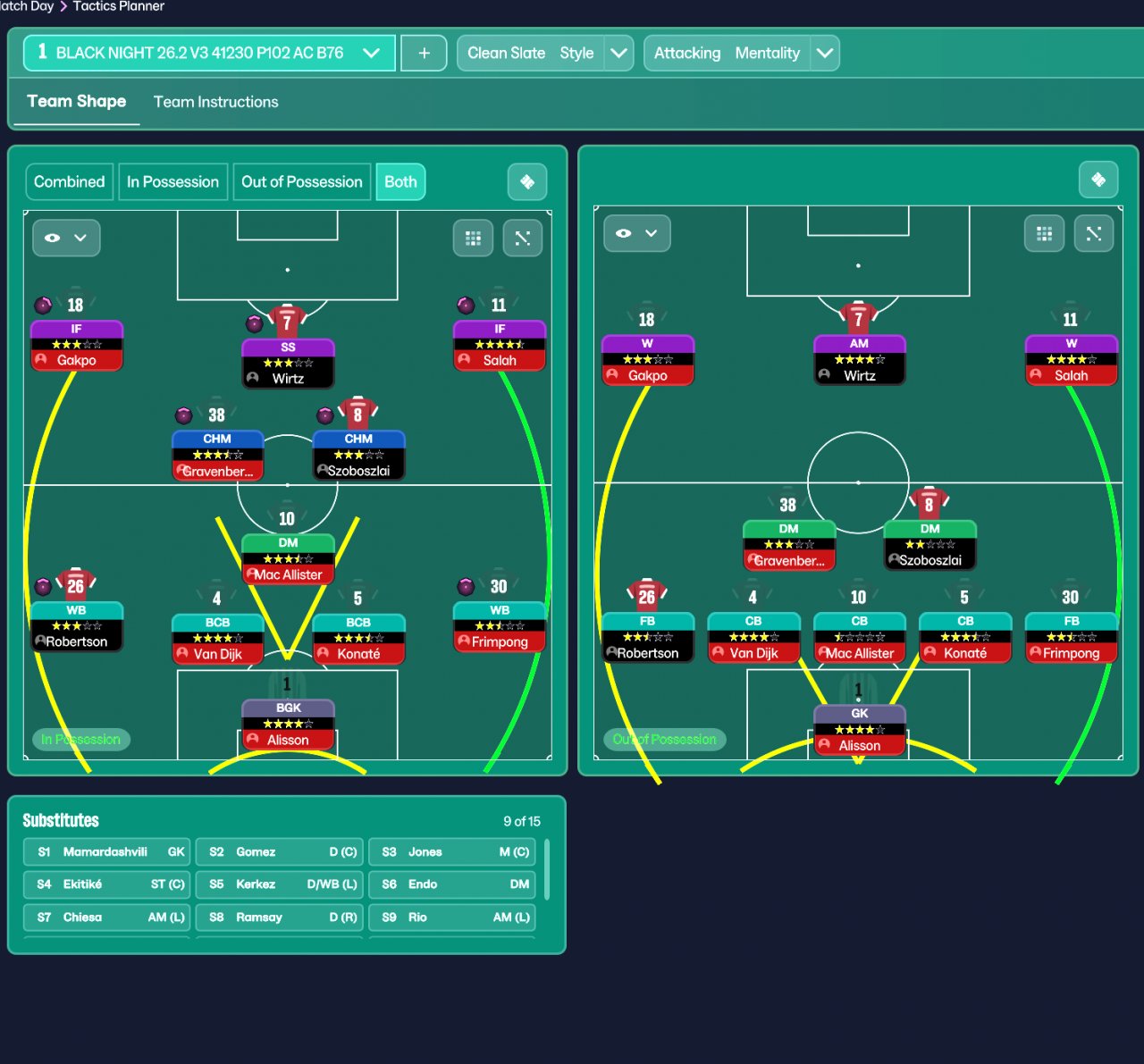Select substitute S9 Rio

tap(451, 917)
